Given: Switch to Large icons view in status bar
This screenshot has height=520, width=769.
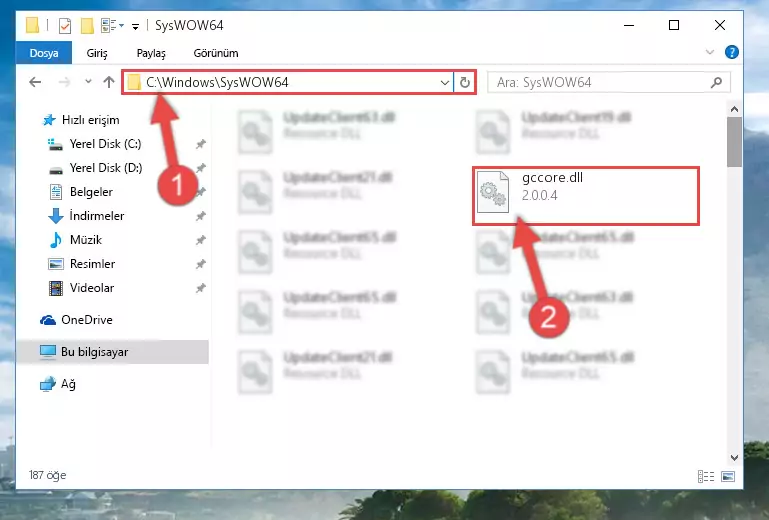Looking at the screenshot, I should pyautogui.click(x=728, y=476).
